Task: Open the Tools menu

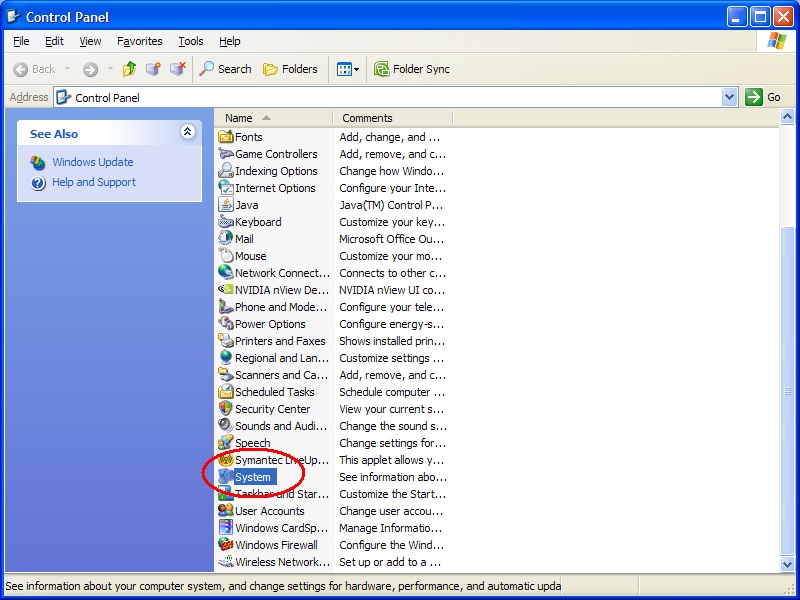Action: [x=190, y=41]
